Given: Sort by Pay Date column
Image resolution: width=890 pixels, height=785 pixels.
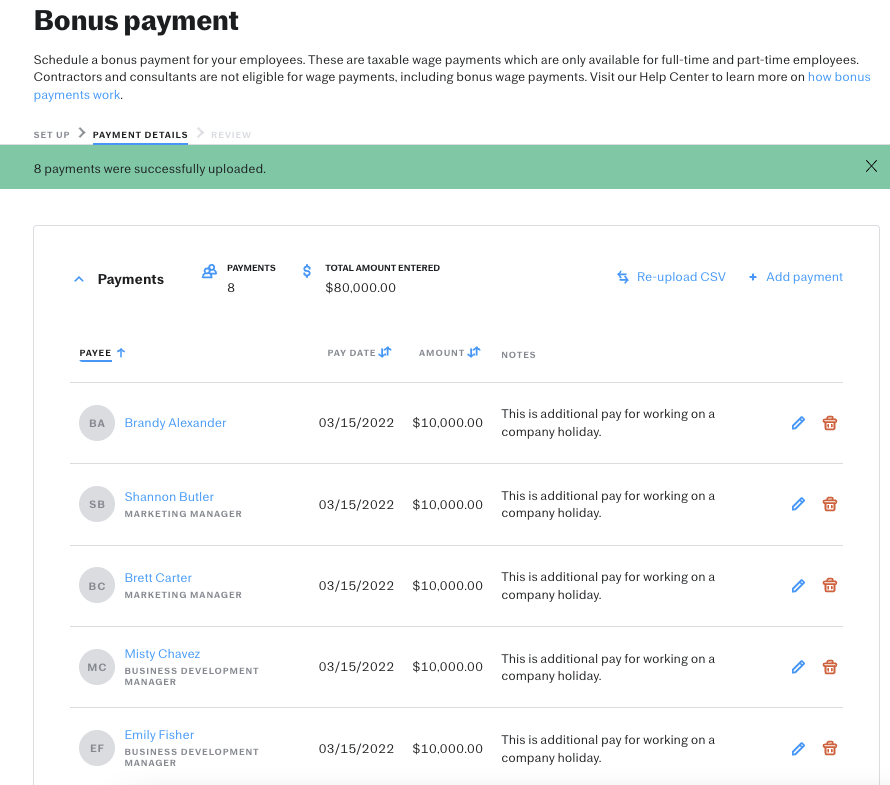Looking at the screenshot, I should [x=359, y=352].
